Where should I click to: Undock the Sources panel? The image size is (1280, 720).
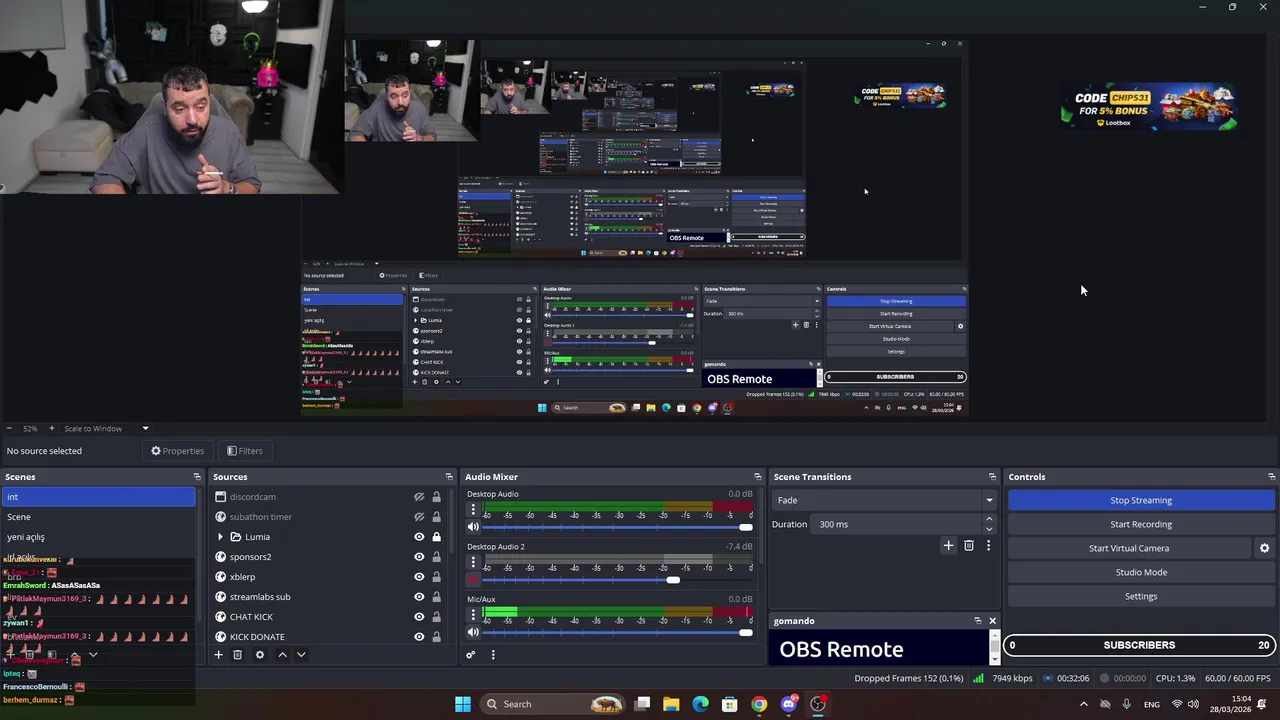tap(449, 477)
